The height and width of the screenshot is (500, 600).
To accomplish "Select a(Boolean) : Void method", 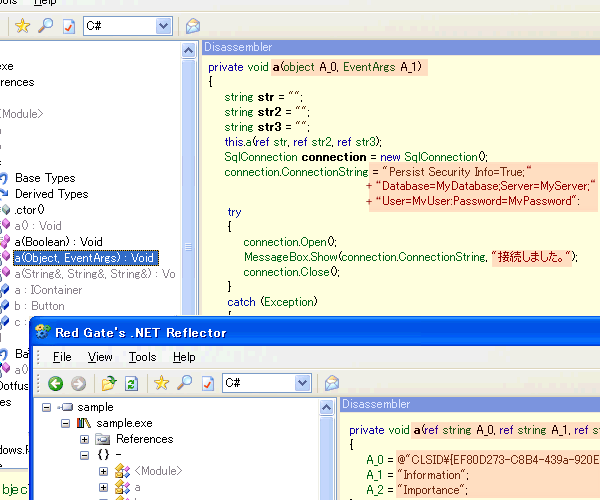I will (x=59, y=242).
